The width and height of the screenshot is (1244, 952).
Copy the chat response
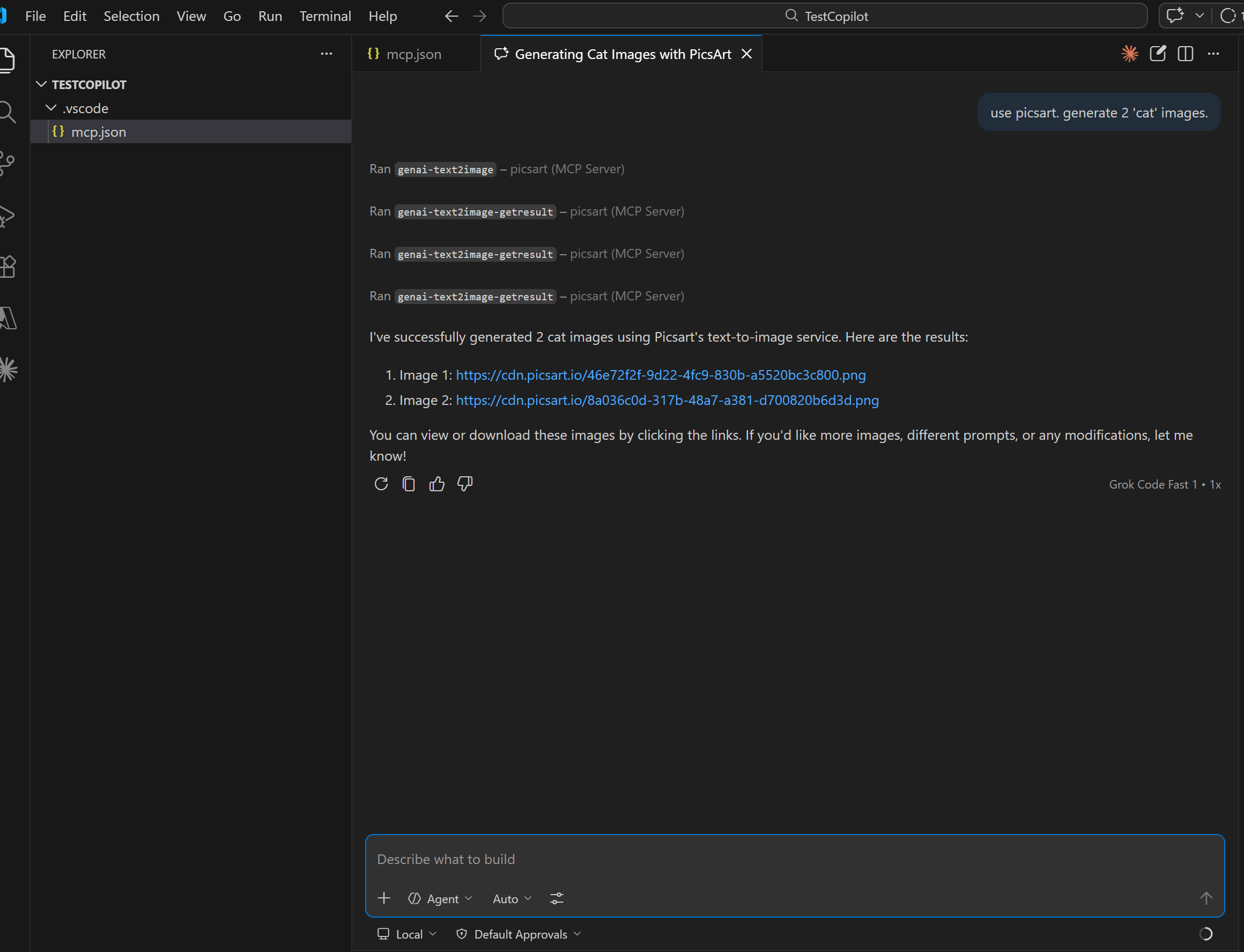409,484
